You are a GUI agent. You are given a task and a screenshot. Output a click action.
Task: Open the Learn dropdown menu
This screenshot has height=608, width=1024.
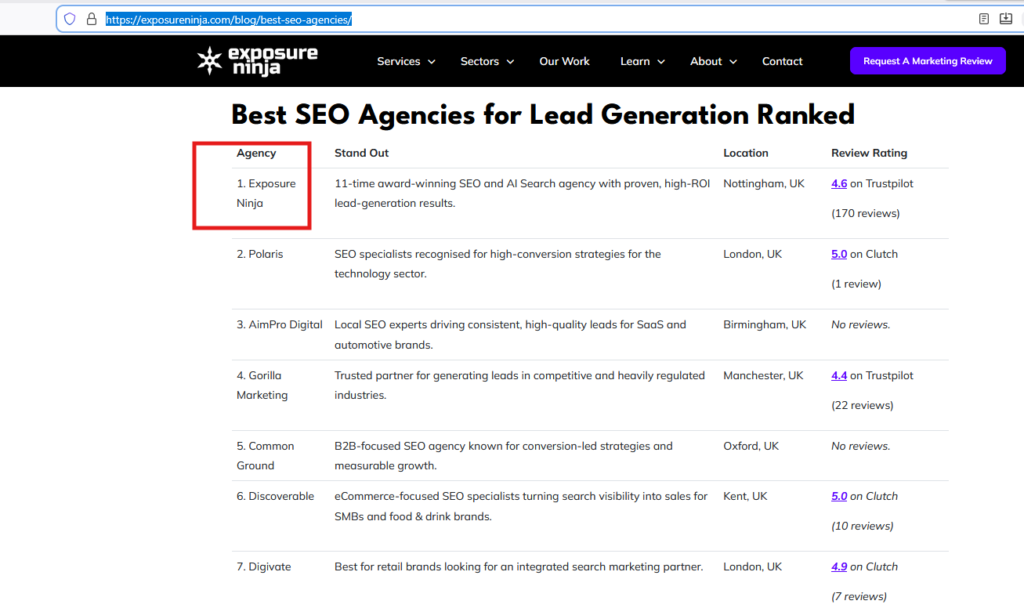[x=642, y=61]
